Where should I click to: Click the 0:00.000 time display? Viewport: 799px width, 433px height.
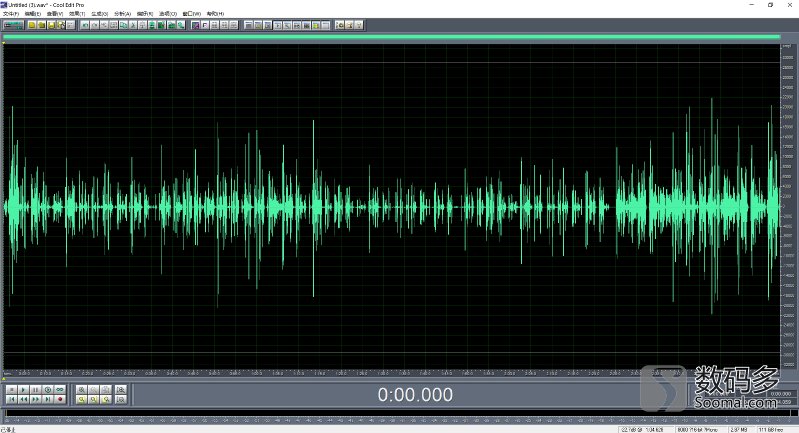[415, 395]
